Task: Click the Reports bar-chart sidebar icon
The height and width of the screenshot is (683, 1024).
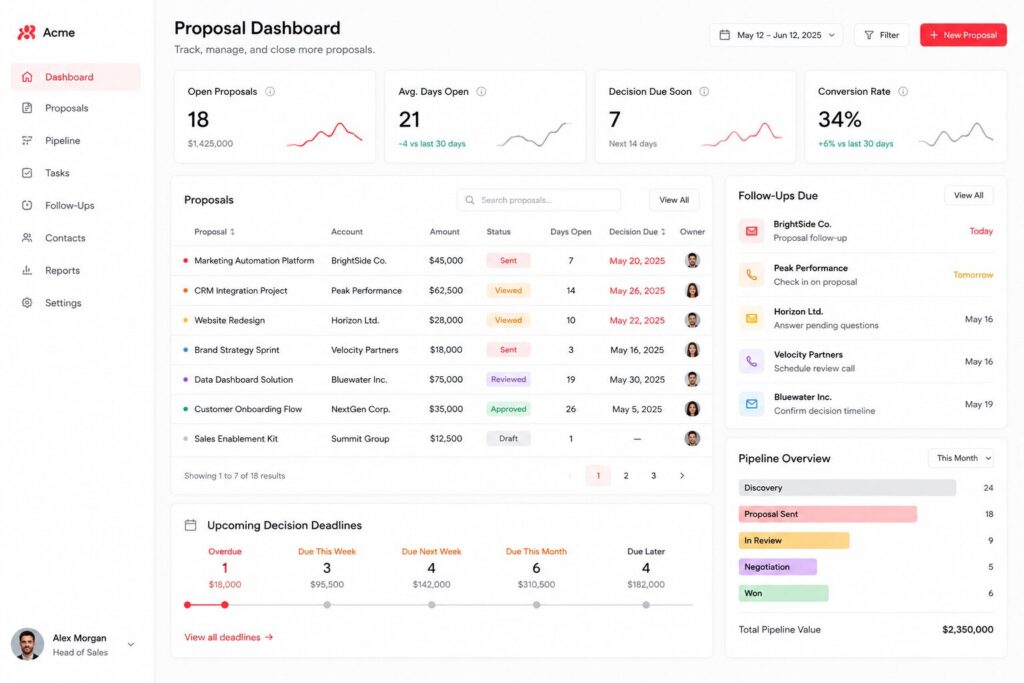Action: click(27, 270)
